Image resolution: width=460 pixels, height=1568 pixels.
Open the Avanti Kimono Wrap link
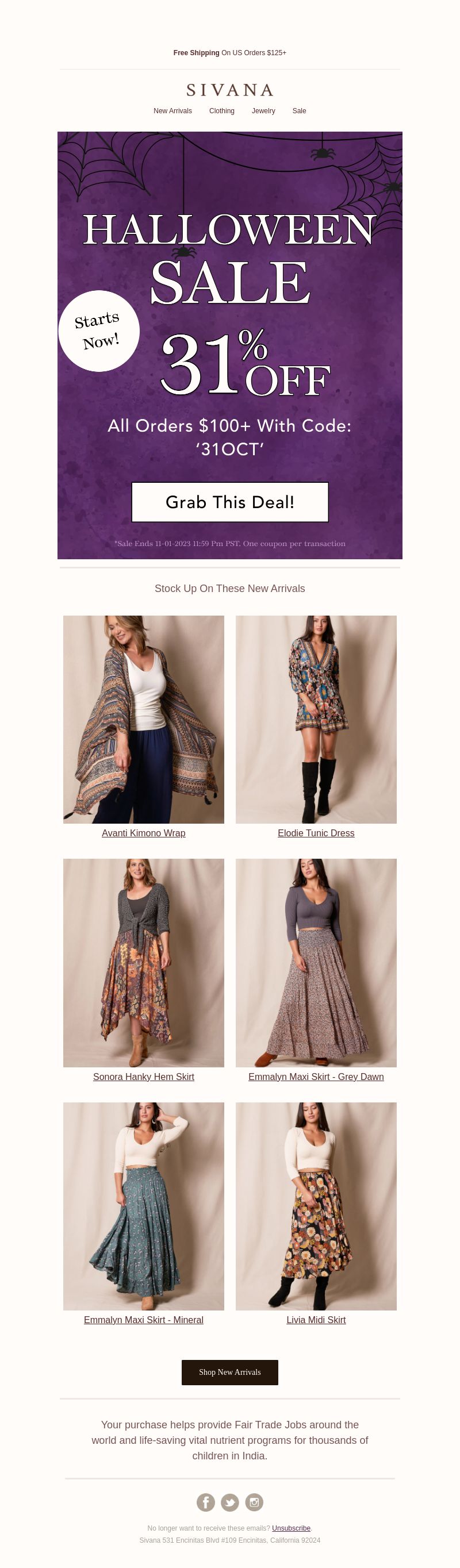144,833
